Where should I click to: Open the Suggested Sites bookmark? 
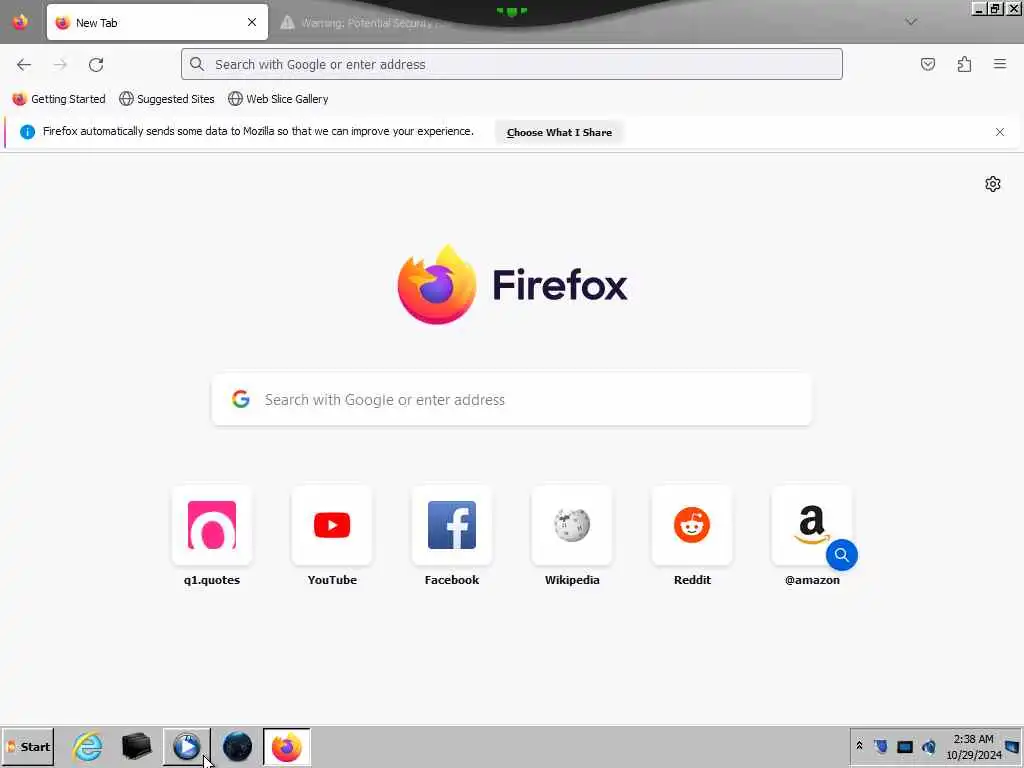coord(167,99)
